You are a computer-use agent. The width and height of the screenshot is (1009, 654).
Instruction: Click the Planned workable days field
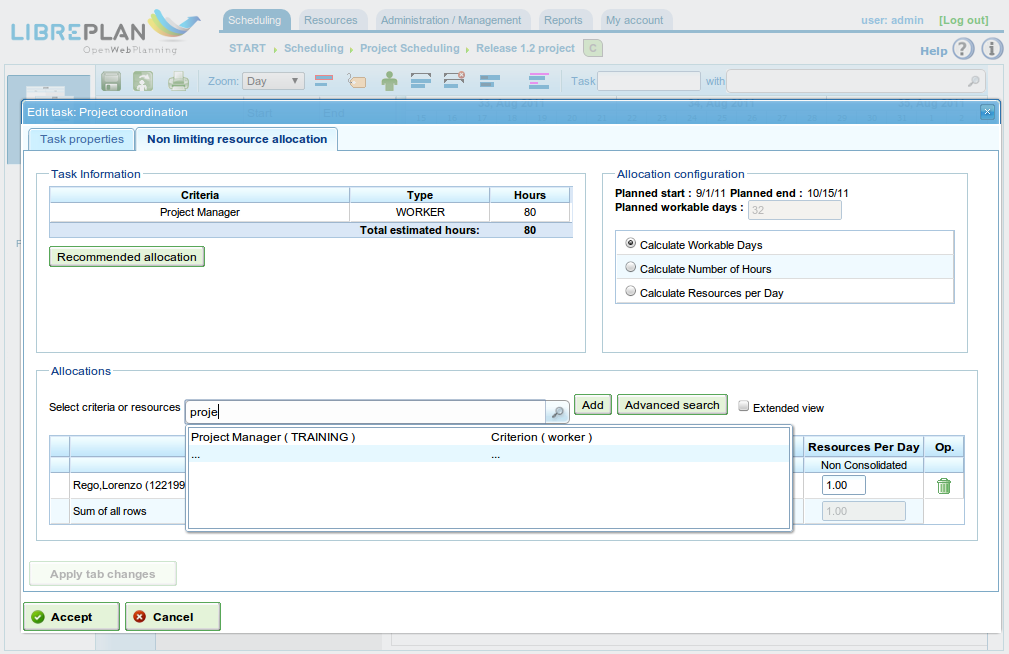pyautogui.click(x=795, y=210)
